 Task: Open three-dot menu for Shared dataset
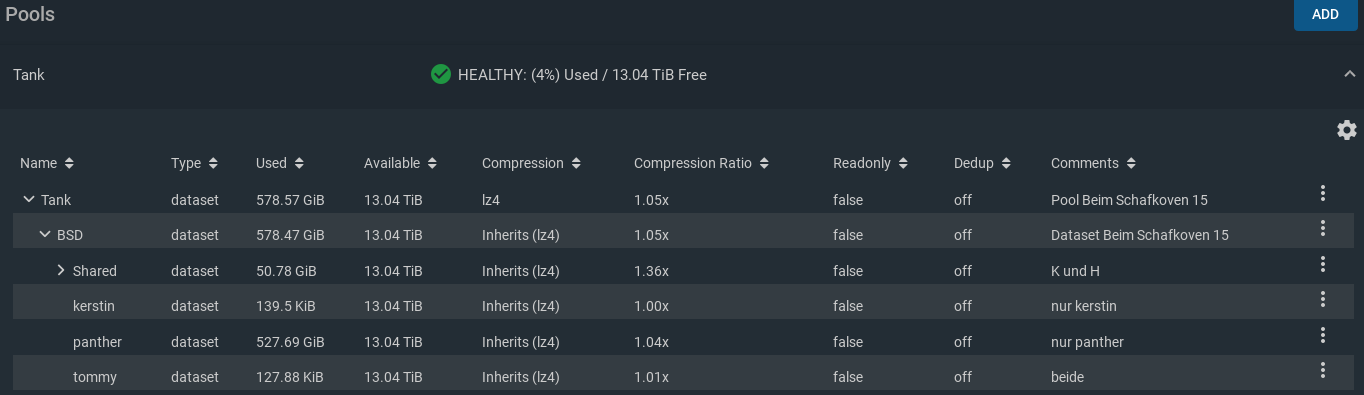[1322, 264]
